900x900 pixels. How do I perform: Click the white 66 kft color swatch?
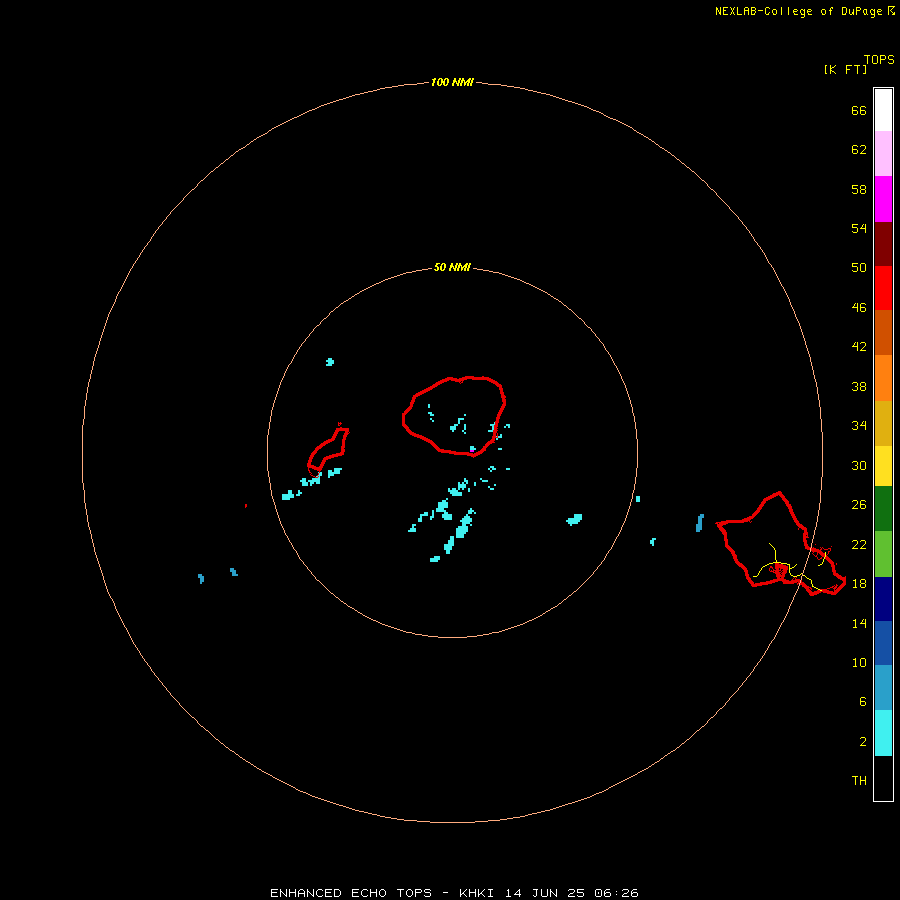point(883,110)
